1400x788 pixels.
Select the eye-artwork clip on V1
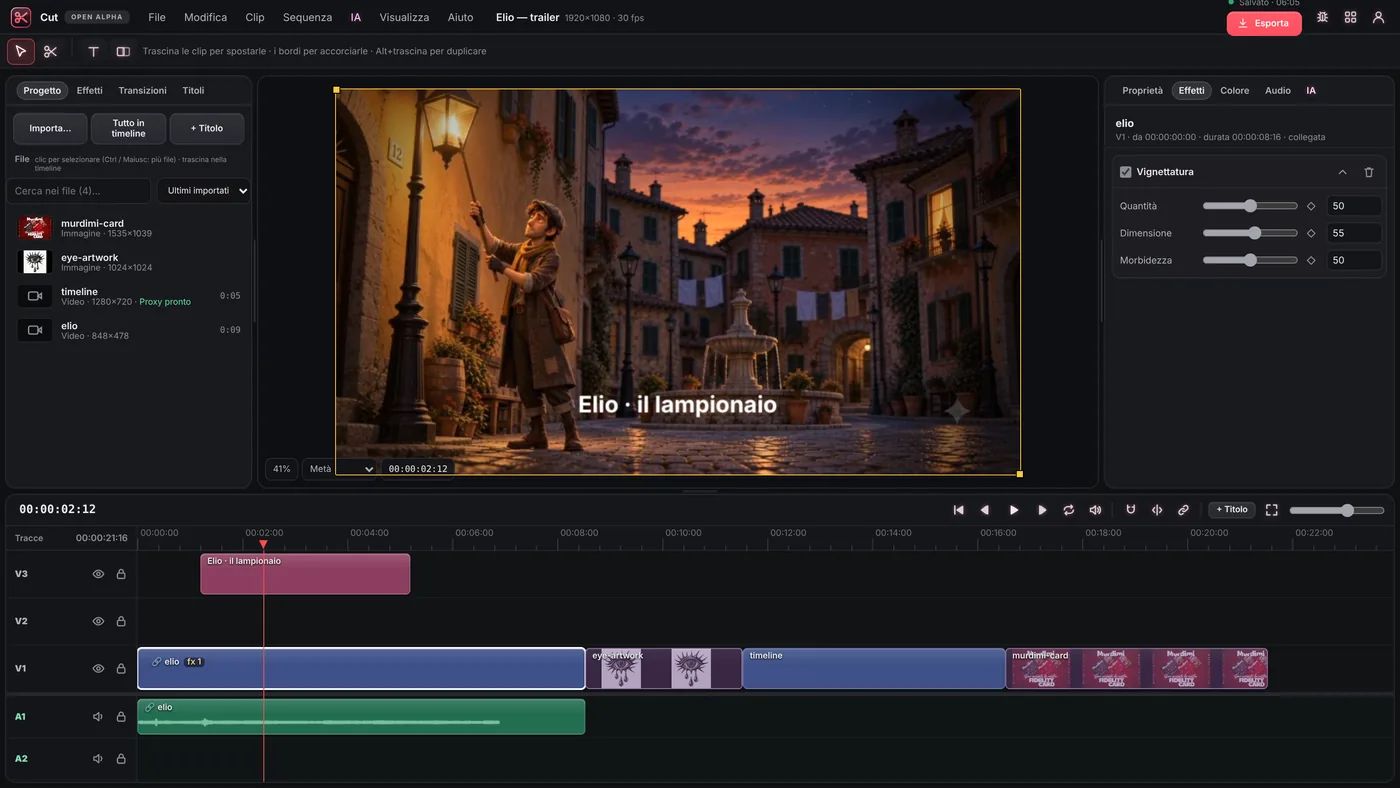(x=664, y=668)
